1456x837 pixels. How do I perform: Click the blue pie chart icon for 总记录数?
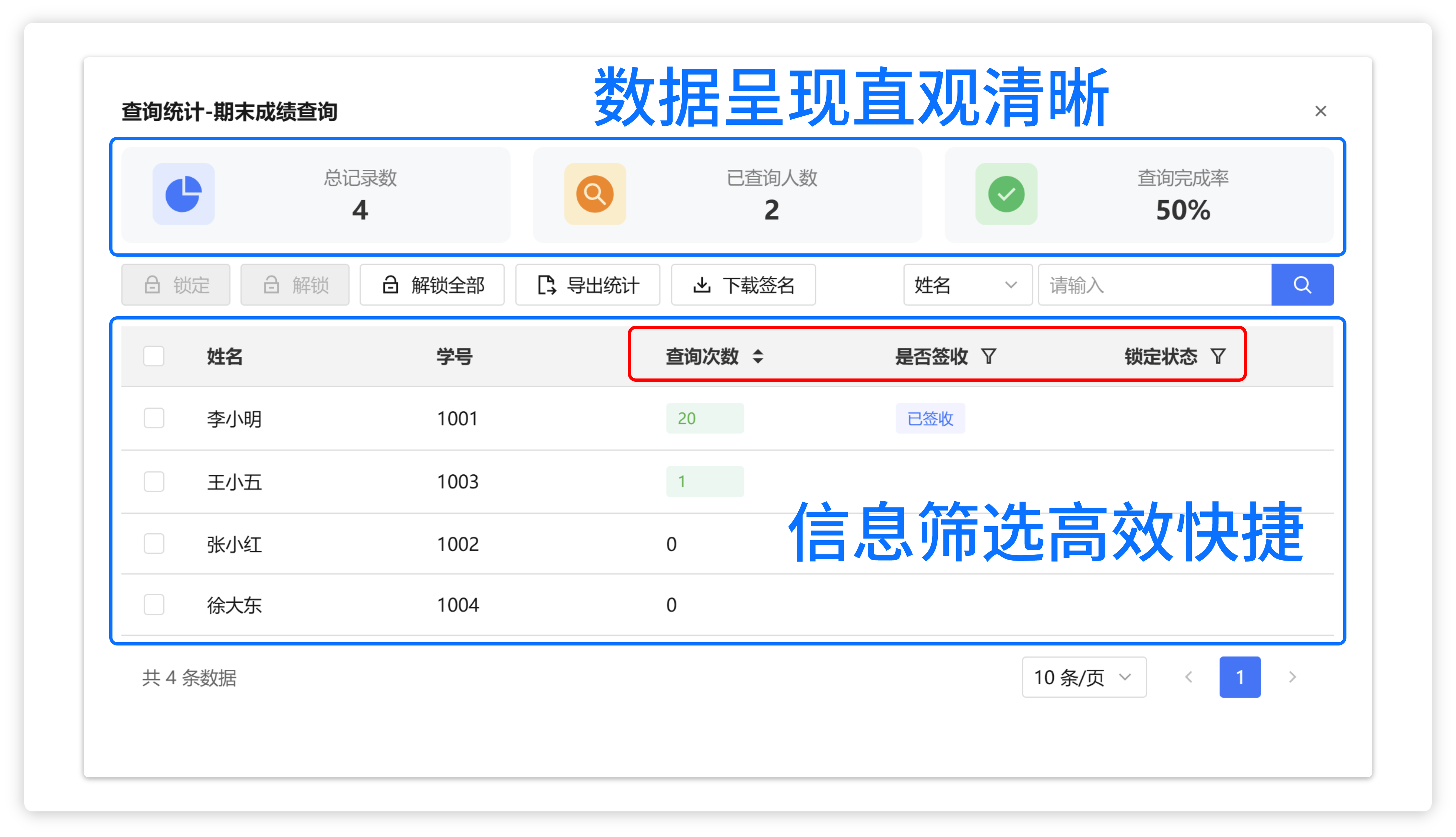[183, 194]
